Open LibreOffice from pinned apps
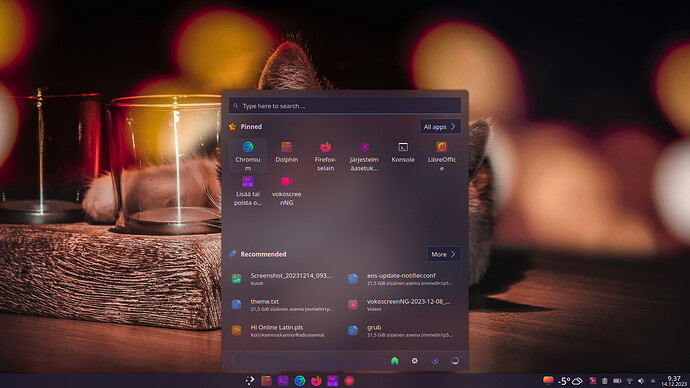Viewport: 690px width, 388px height. pyautogui.click(x=442, y=155)
